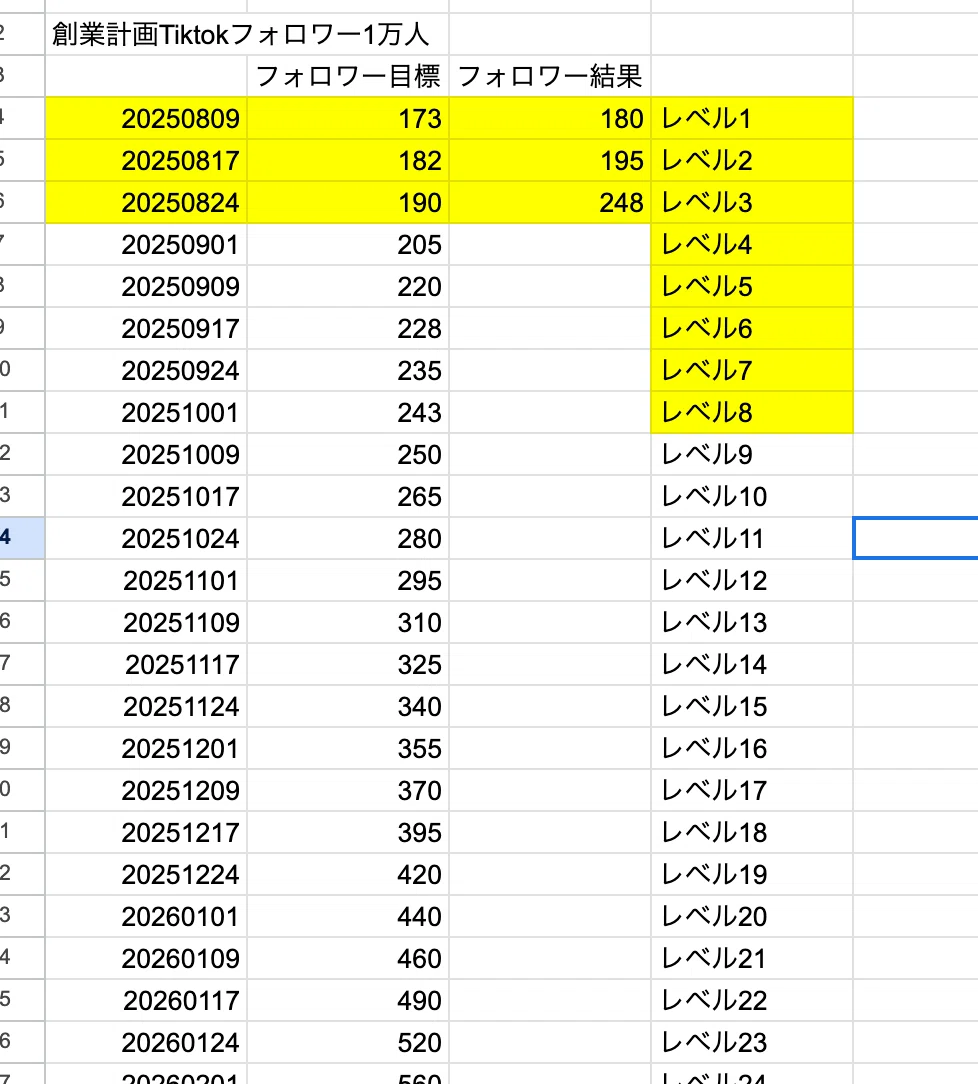Select date cell 20251017
This screenshot has height=1084, width=978.
coord(147,496)
